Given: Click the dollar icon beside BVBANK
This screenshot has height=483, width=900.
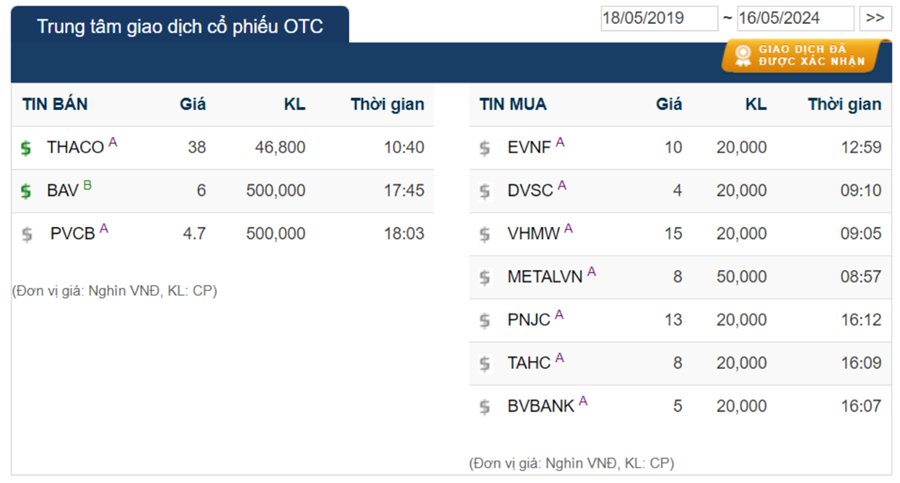Looking at the screenshot, I should 485,406.
